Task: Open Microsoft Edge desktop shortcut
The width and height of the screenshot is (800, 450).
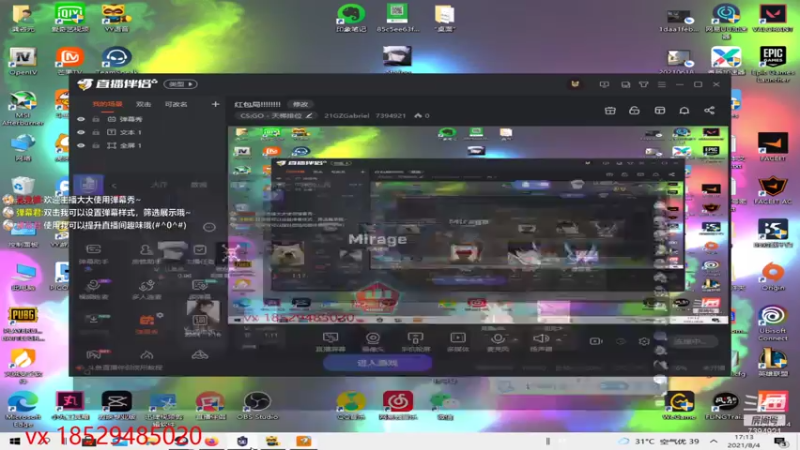Action: 22,409
